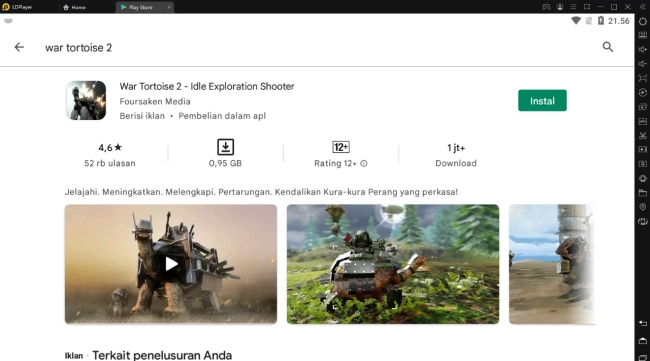Click the battery status icon
The height and width of the screenshot is (361, 650).
click(601, 21)
